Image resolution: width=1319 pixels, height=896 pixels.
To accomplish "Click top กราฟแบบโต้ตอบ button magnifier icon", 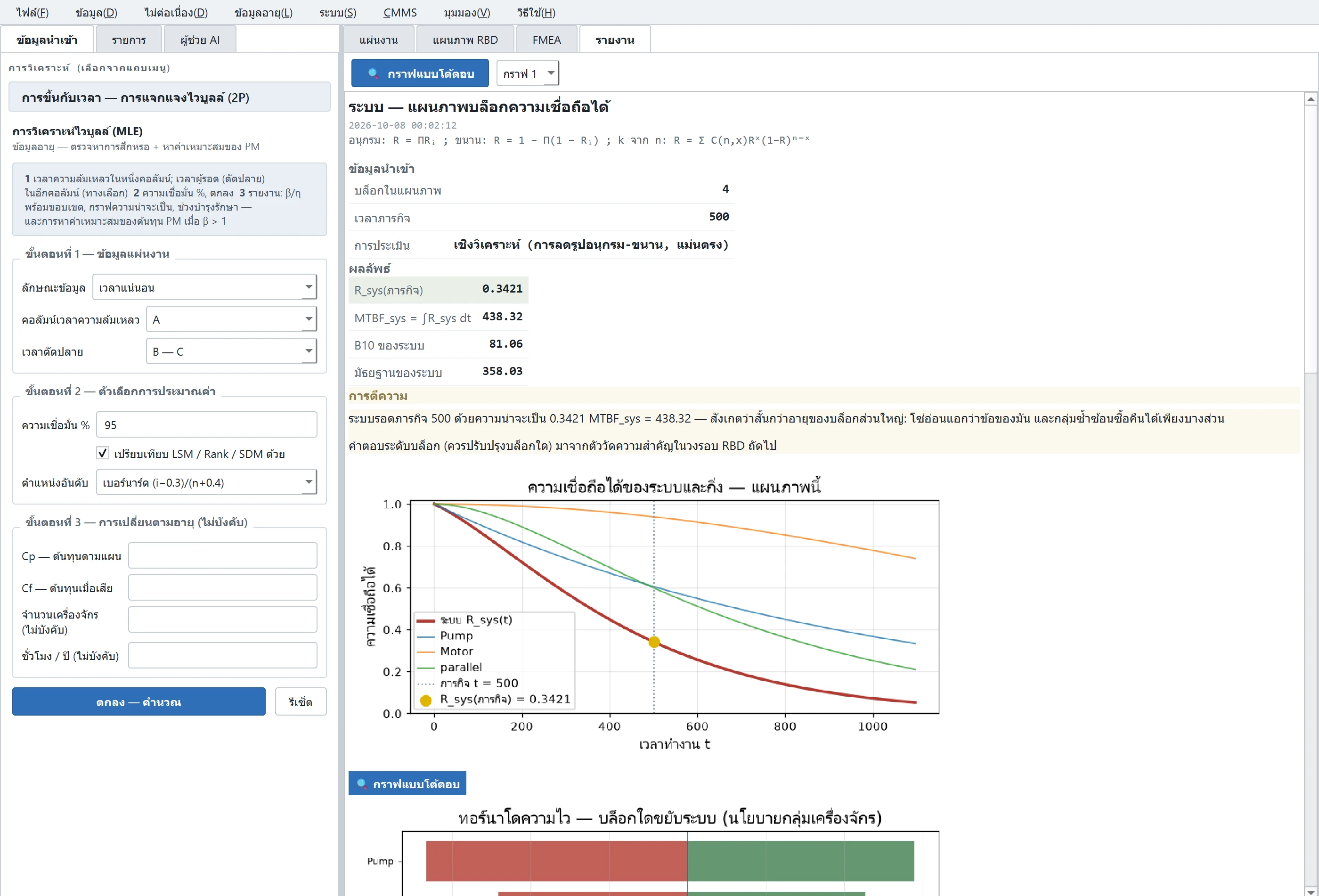I will 374,73.
